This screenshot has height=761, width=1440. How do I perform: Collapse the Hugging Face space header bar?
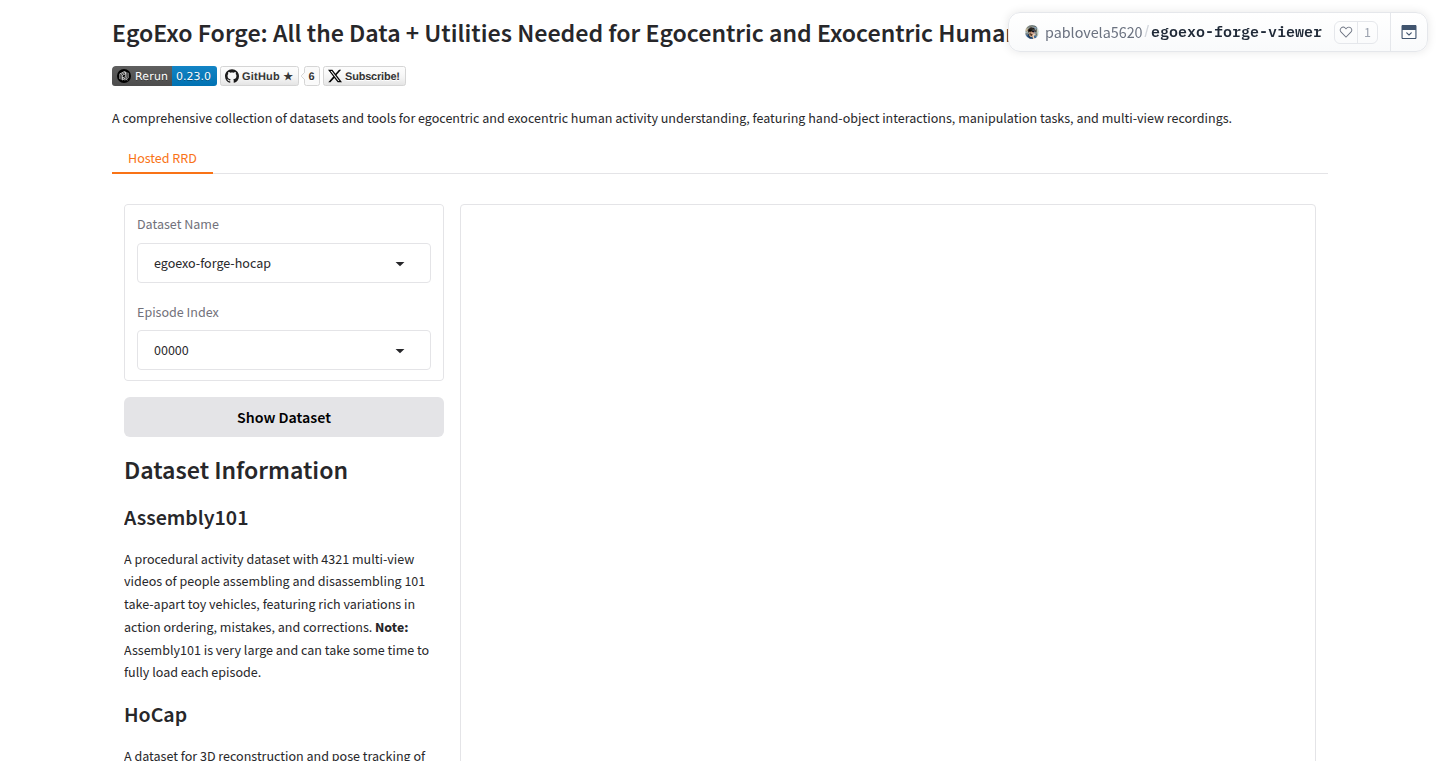click(x=1408, y=32)
